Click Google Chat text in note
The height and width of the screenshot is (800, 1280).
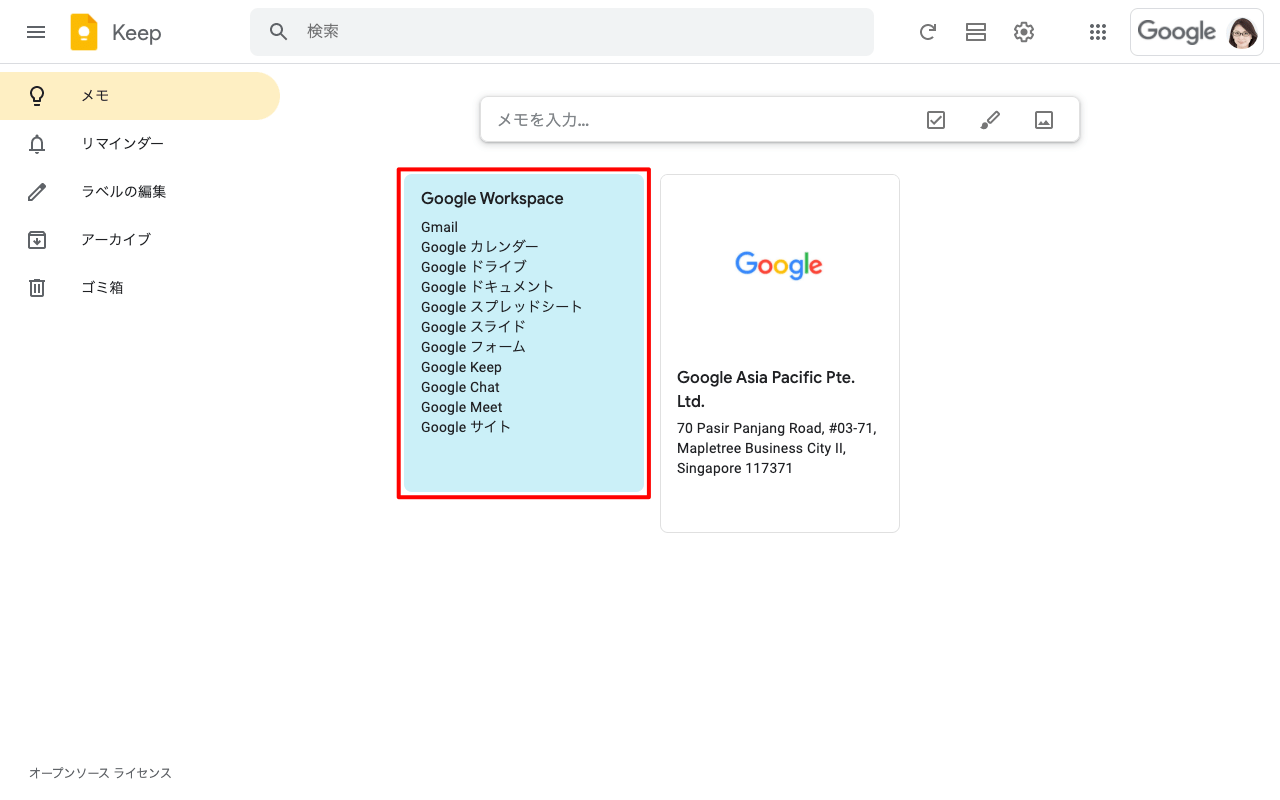[460, 387]
